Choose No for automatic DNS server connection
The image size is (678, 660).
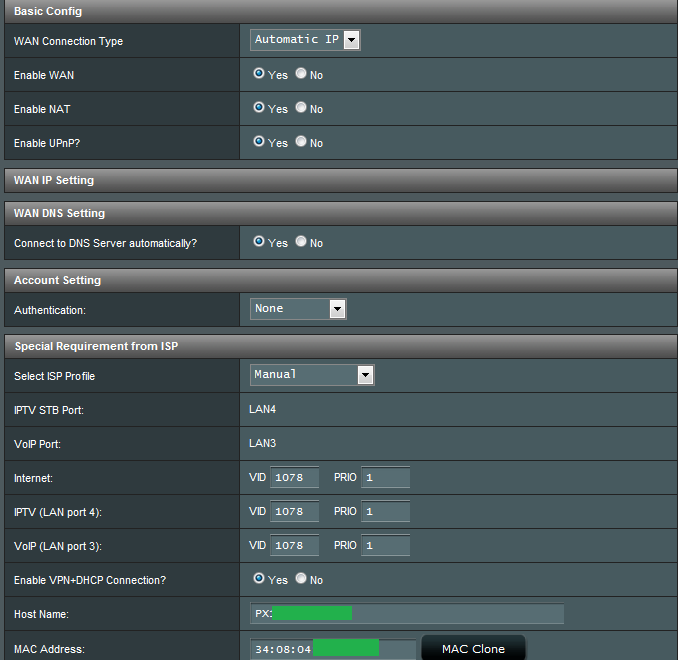click(x=301, y=242)
